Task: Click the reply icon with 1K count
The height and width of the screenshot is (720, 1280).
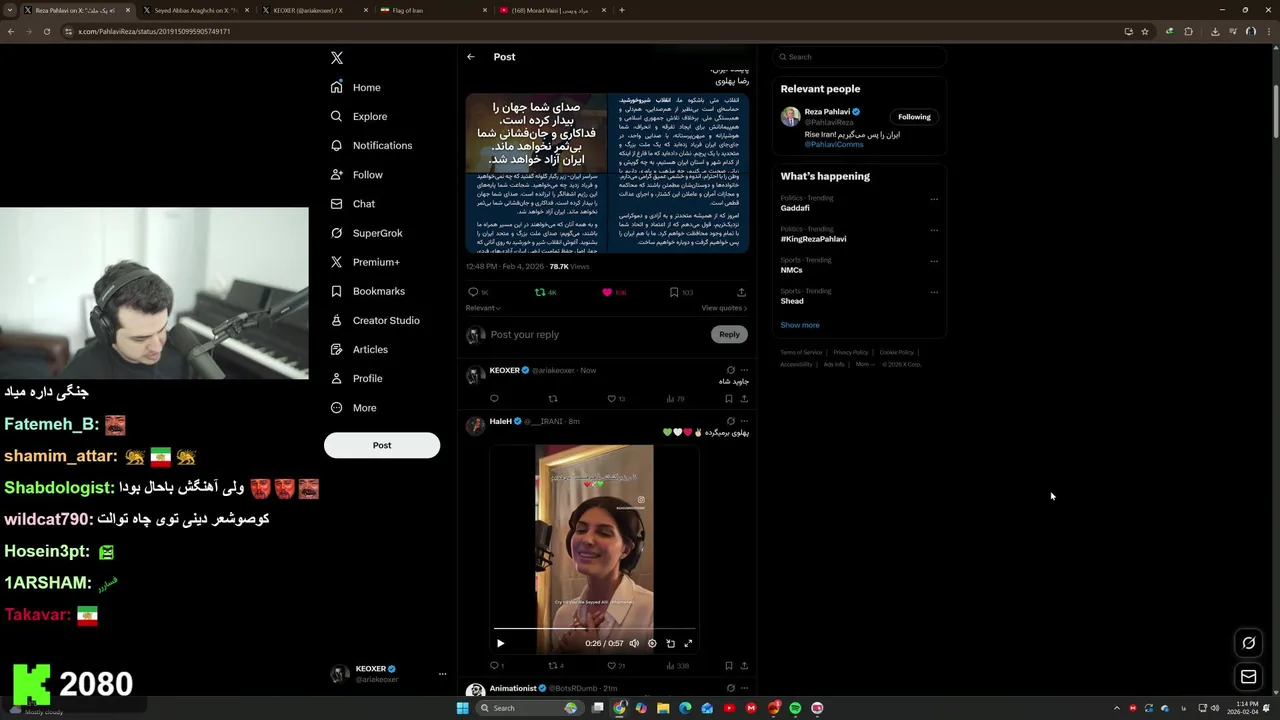Action: [x=473, y=292]
